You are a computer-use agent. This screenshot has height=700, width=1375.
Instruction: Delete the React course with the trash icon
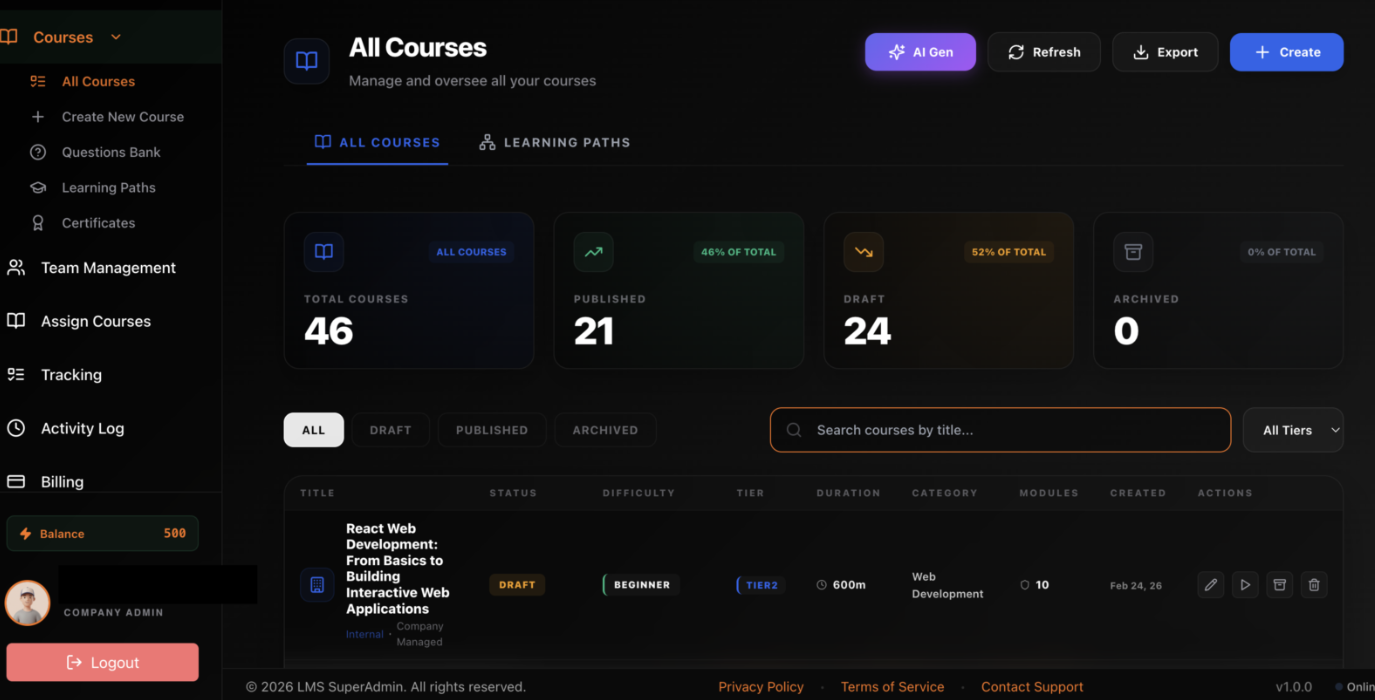[x=1313, y=584]
